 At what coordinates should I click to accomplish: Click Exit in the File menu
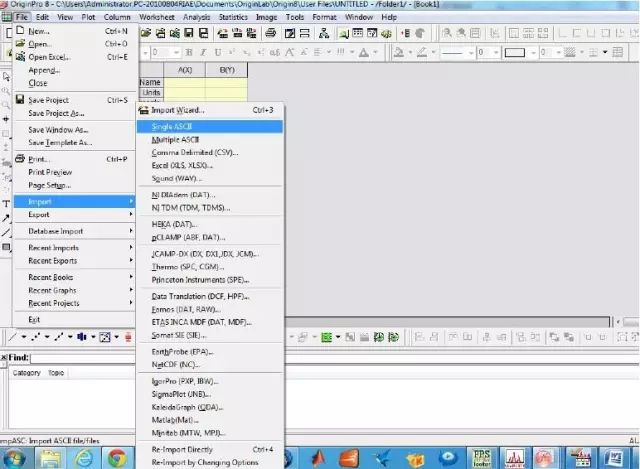[35, 319]
